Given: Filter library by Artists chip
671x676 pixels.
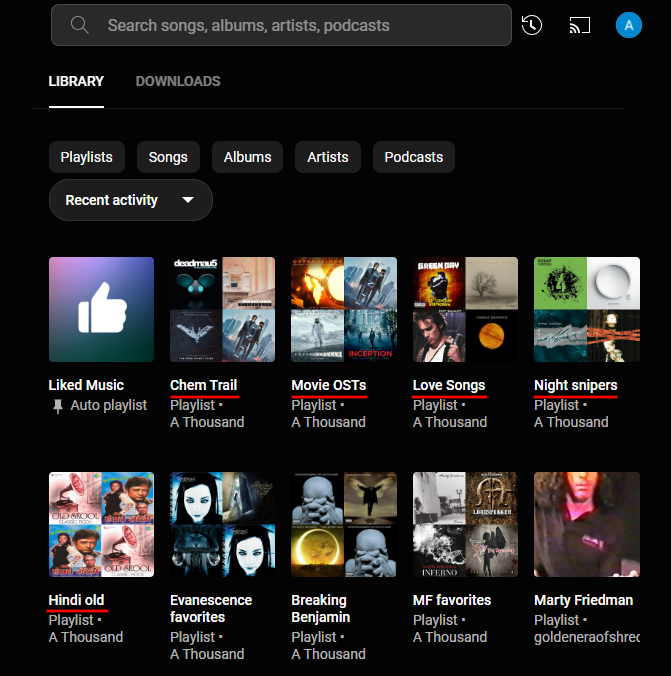Looking at the screenshot, I should [328, 157].
